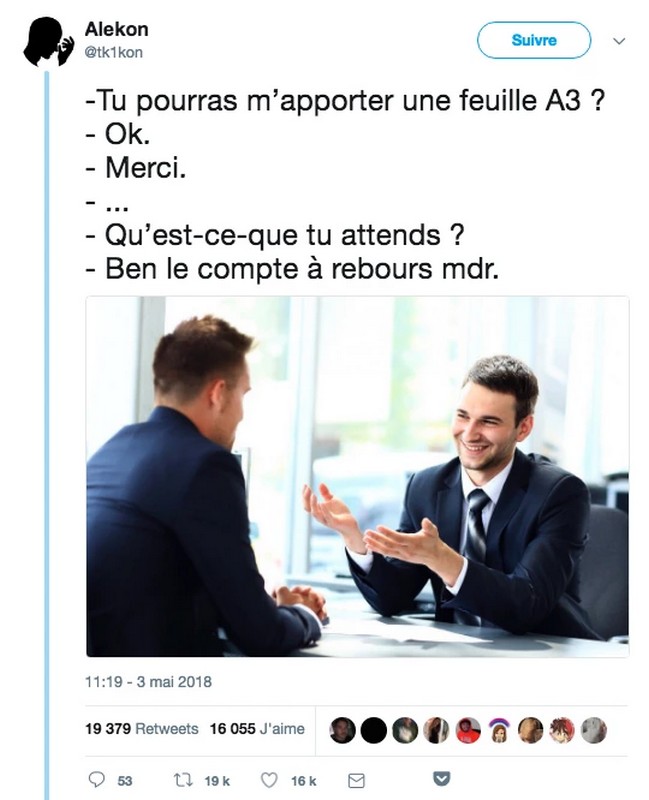
Task: Click the reply speech bubble icon
Action: tap(96, 780)
